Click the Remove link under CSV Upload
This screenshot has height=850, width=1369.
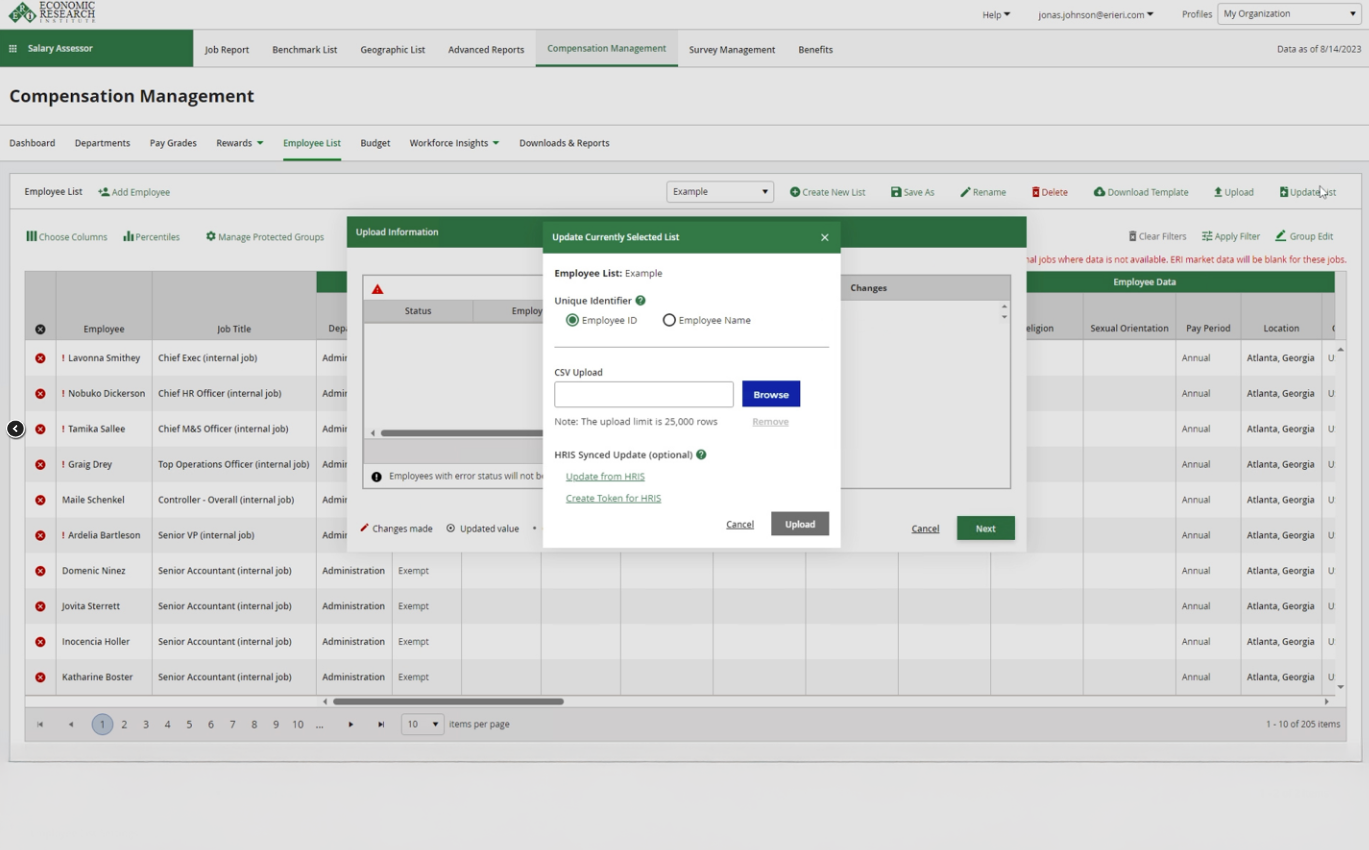pyautogui.click(x=770, y=422)
